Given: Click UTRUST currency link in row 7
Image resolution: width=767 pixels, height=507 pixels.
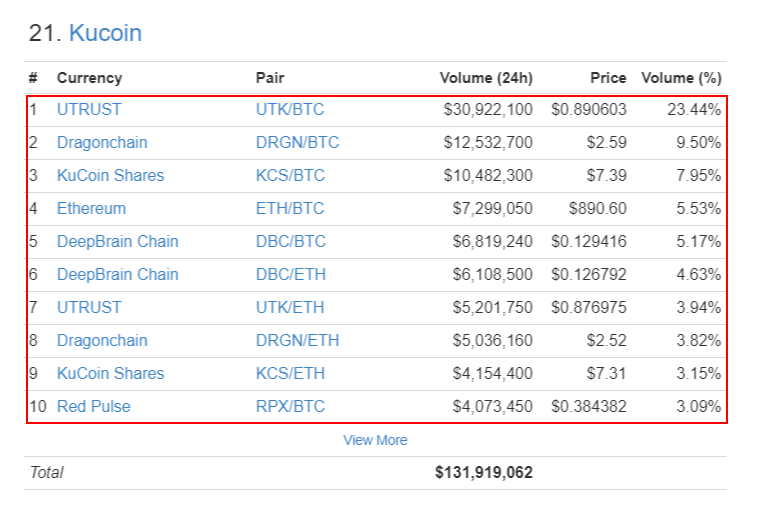Looking at the screenshot, I should (x=89, y=307).
